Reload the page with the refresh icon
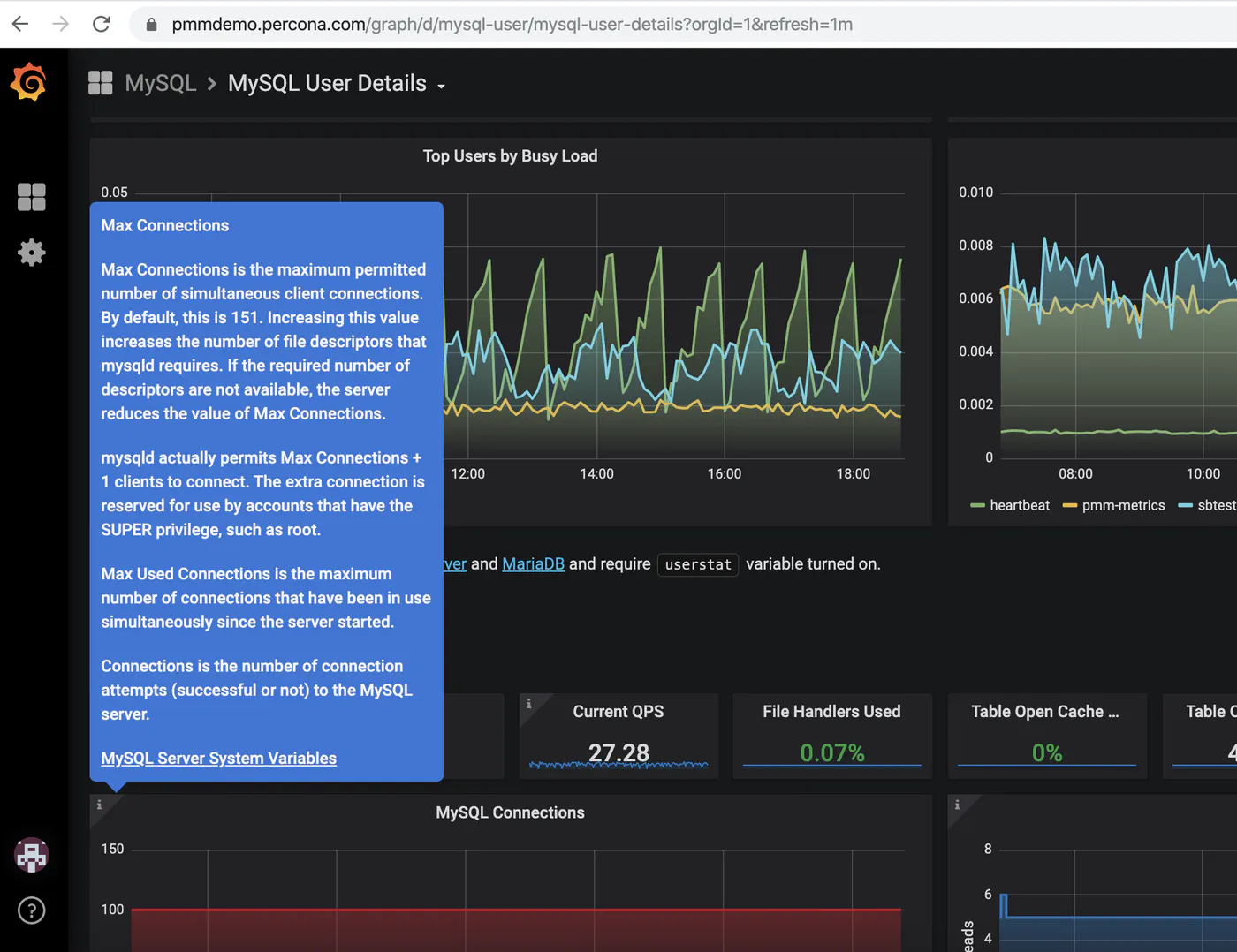Screen dimensions: 1237x952 pos(102,24)
